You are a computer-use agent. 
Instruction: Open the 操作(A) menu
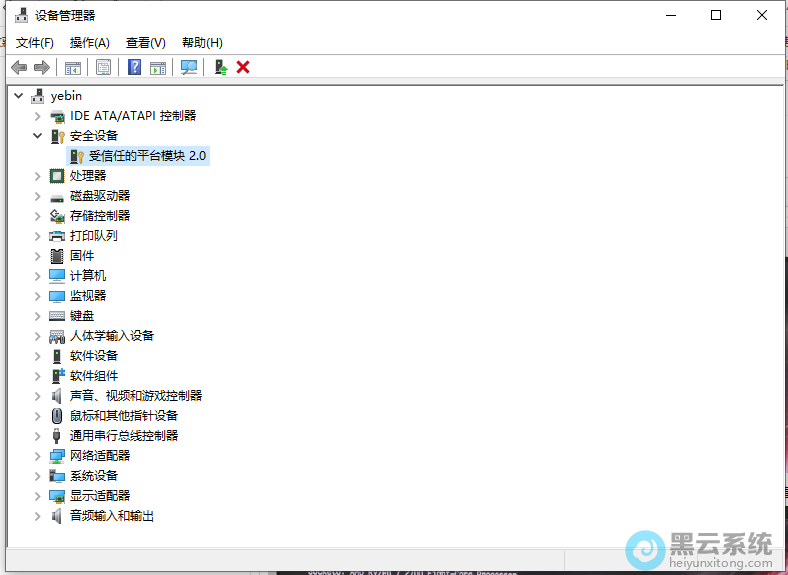tap(90, 42)
